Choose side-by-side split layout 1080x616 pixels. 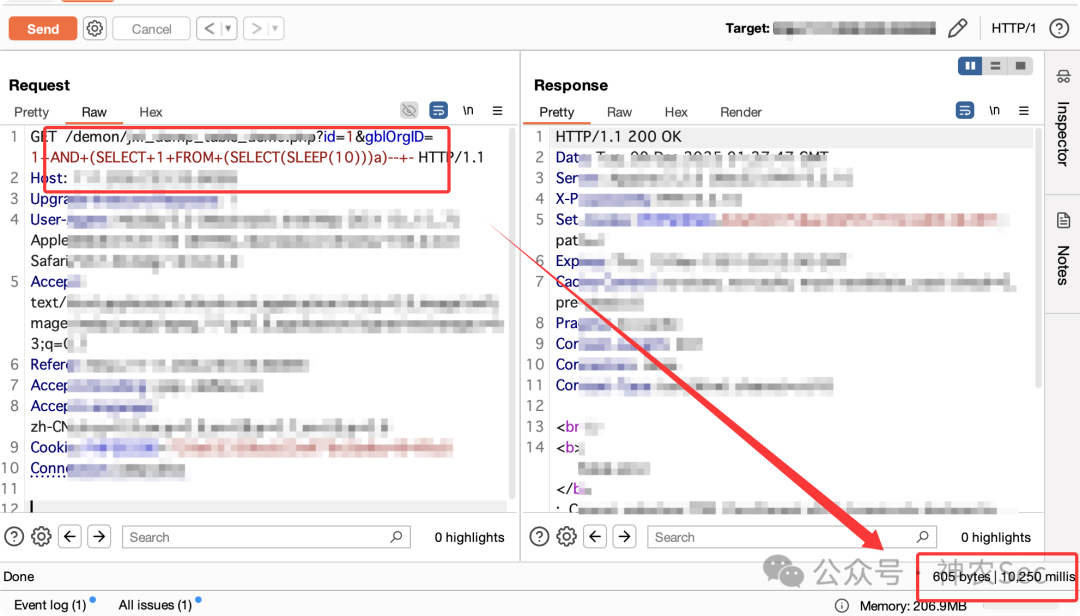(970, 65)
